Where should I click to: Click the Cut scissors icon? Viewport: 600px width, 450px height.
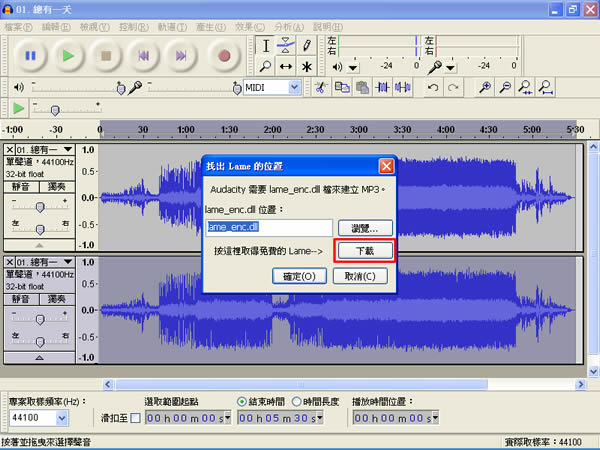(321, 88)
